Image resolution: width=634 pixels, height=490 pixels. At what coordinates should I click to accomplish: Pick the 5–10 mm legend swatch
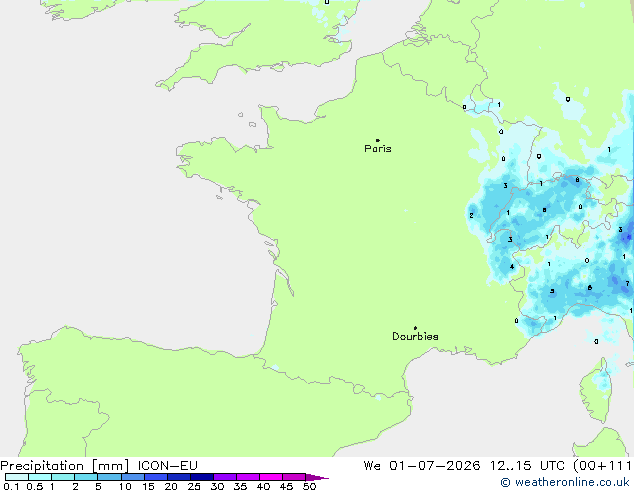click(x=109, y=477)
